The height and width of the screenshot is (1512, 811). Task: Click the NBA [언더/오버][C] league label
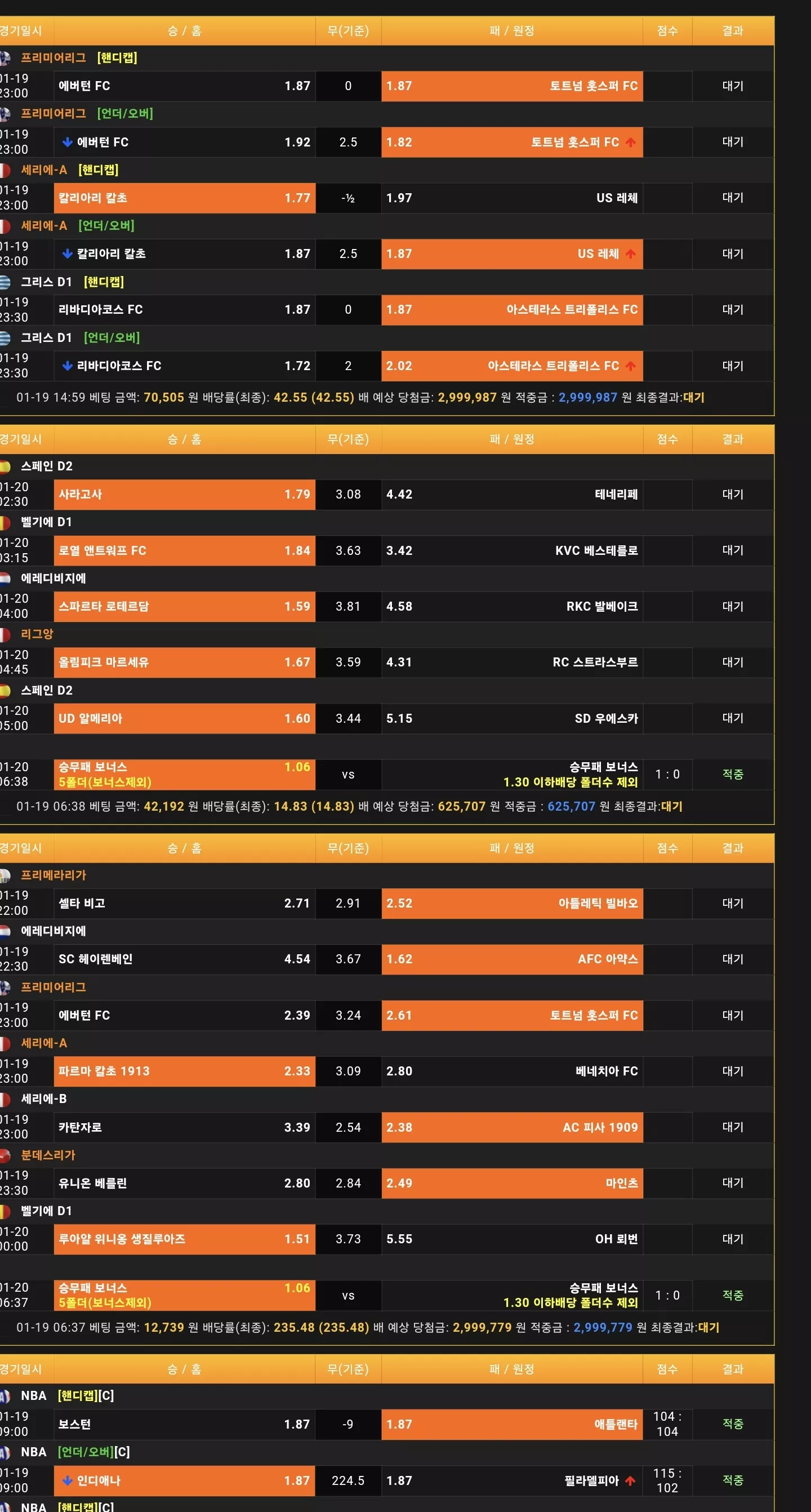75,1452
